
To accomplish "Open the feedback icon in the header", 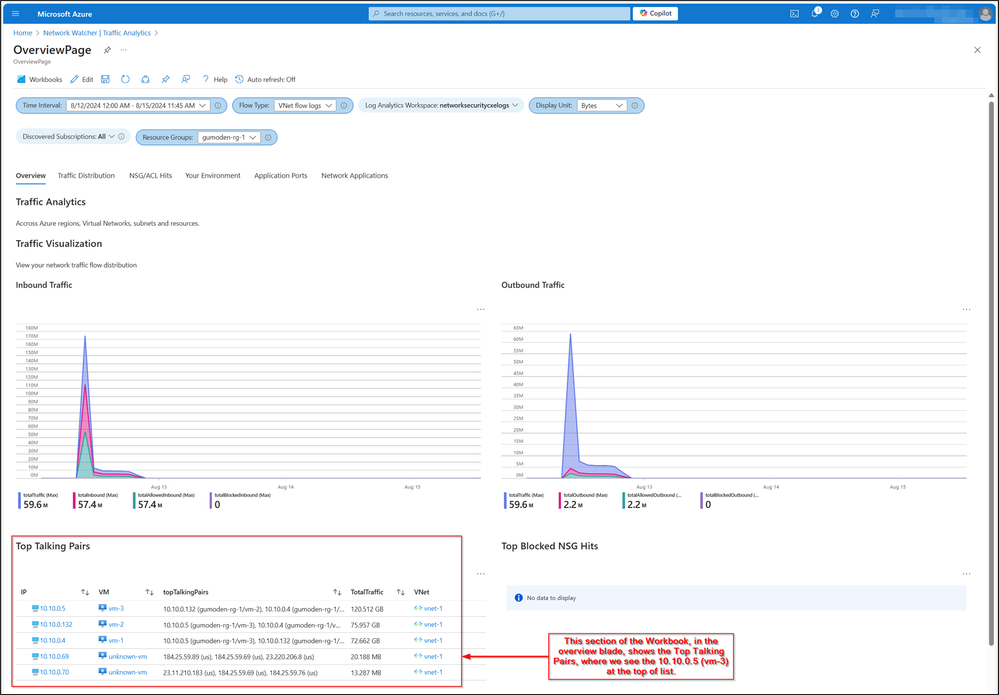I will pyautogui.click(x=875, y=13).
